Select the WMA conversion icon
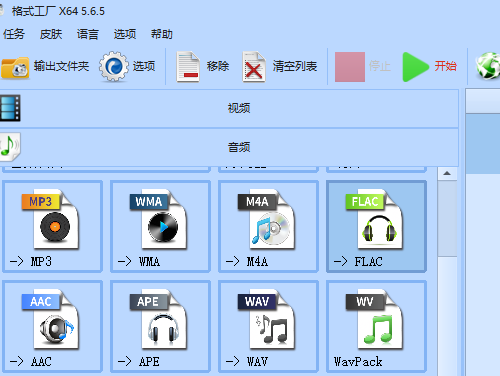Screen dimensions: 500x376 coord(159,219)
